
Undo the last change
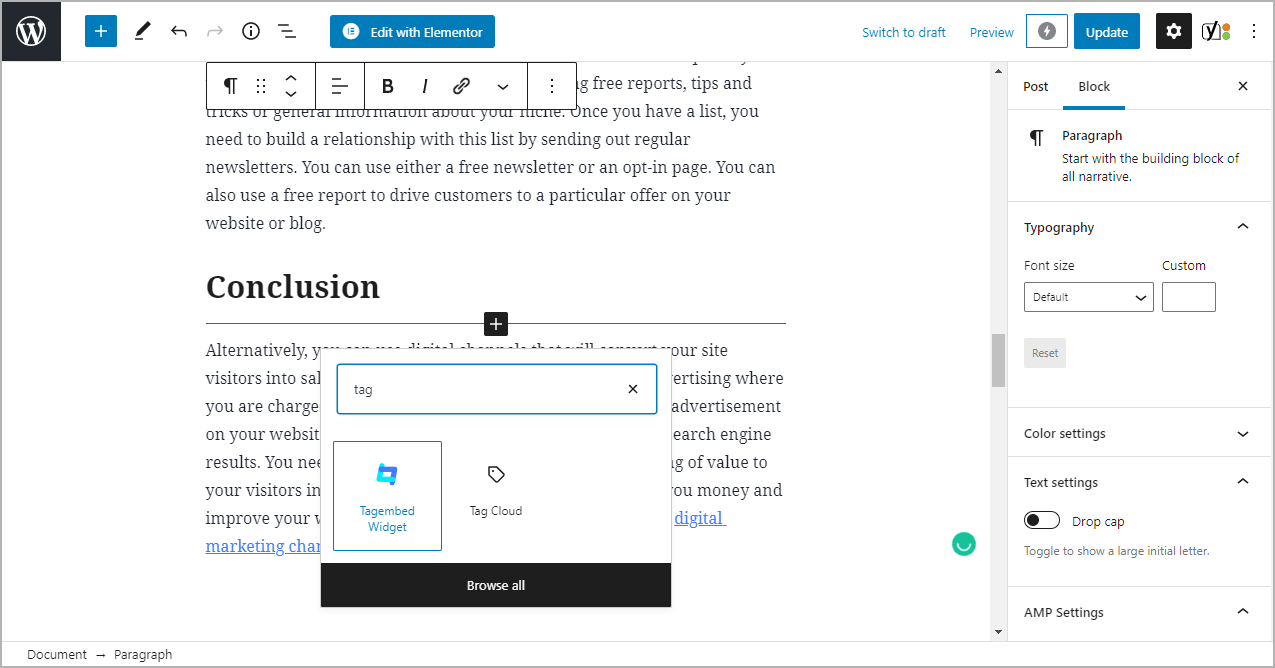coord(179,31)
